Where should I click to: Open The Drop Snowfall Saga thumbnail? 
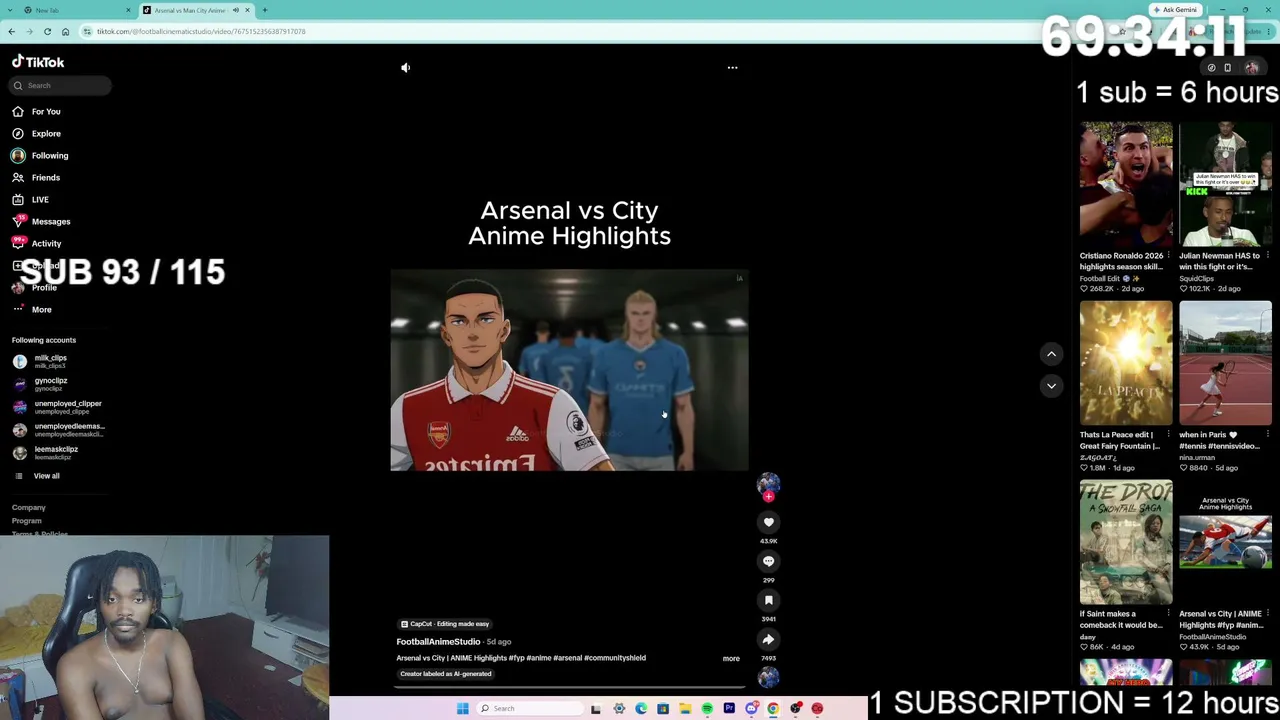[1126, 542]
